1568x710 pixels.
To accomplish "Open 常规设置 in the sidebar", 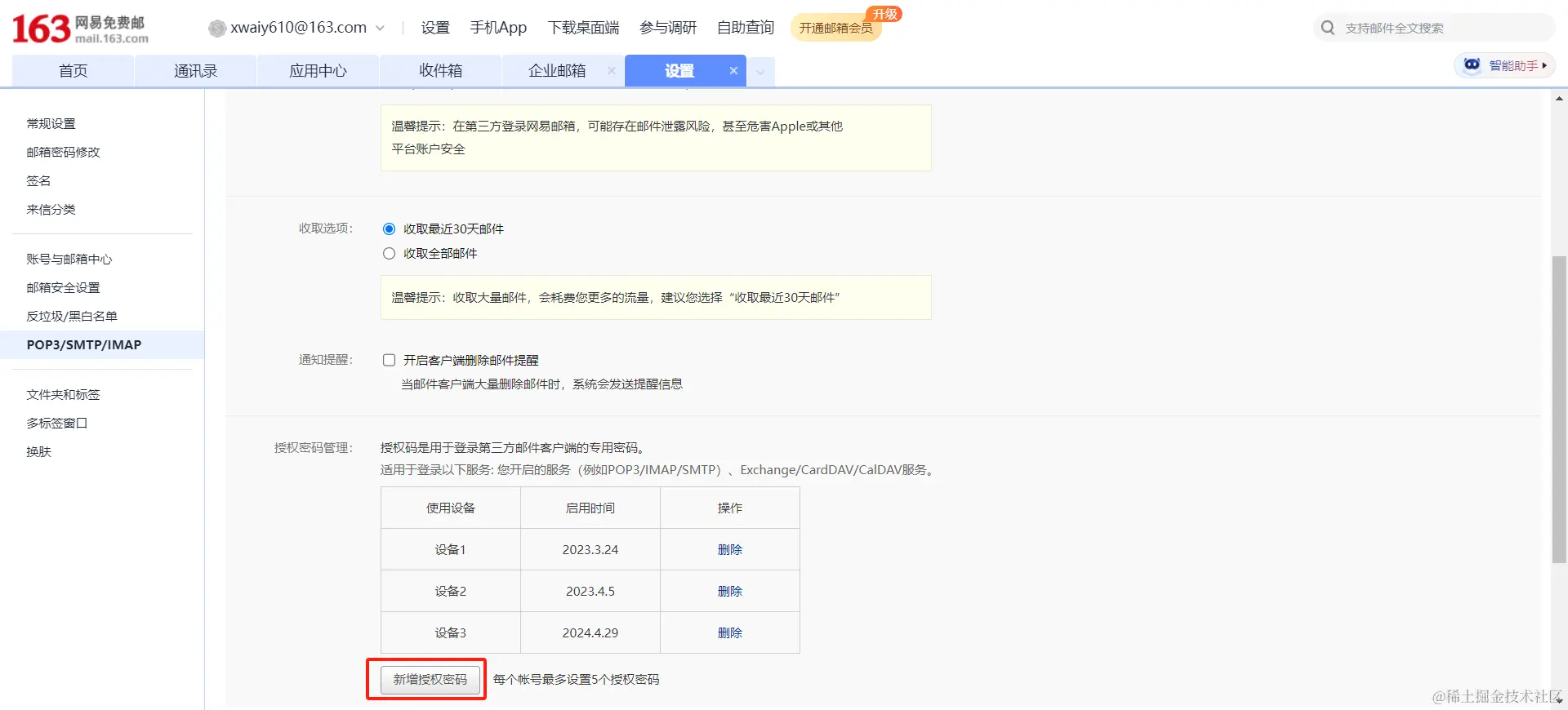I will click(x=51, y=123).
